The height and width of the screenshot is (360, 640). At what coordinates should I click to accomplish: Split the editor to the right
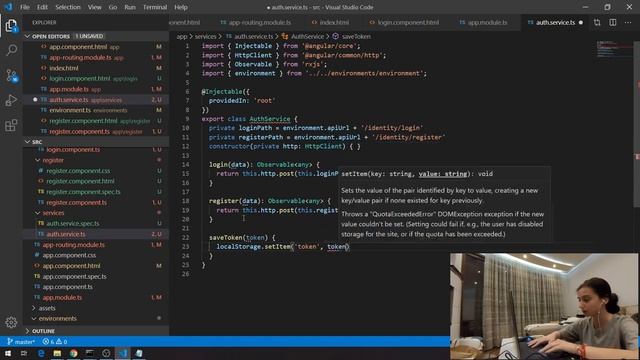tap(613, 22)
